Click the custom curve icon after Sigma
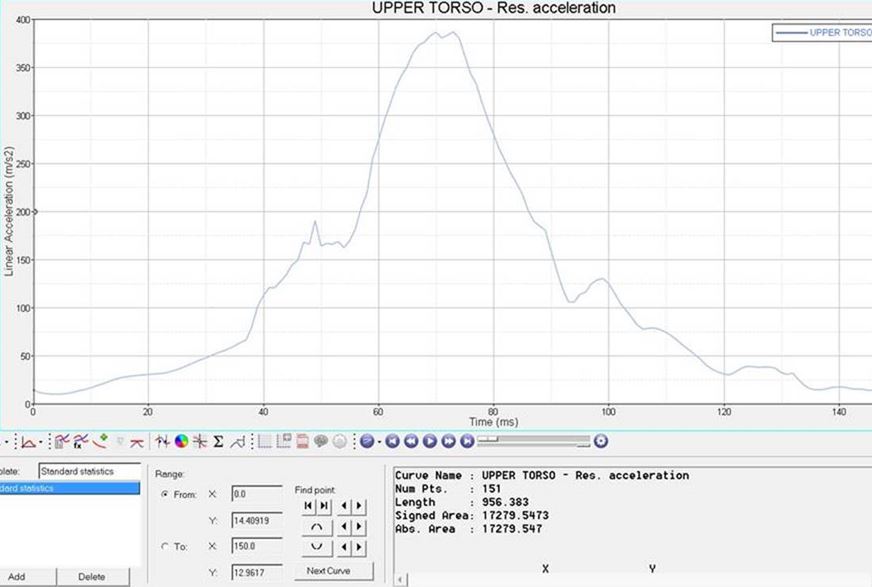The height and width of the screenshot is (587, 872). 237,442
